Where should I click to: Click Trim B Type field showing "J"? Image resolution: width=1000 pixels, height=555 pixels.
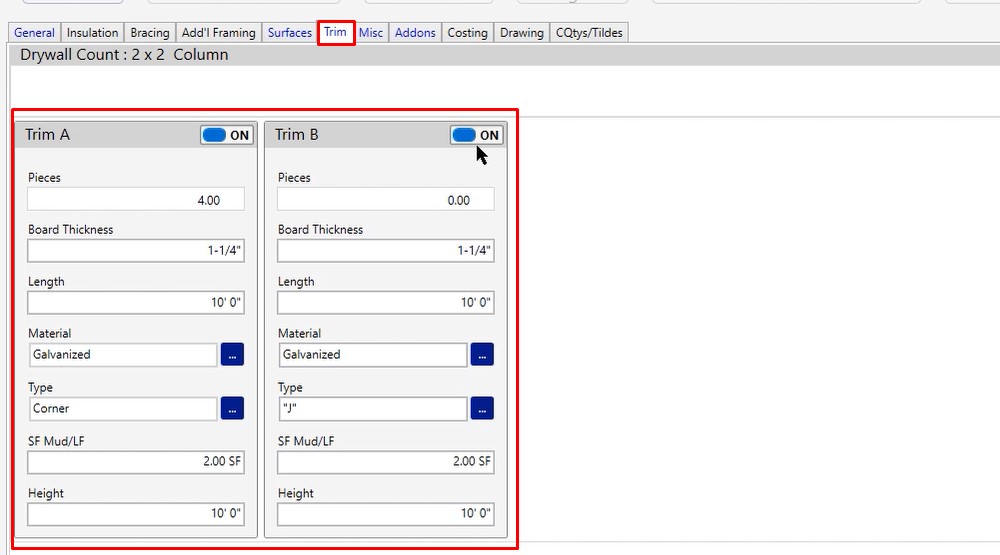click(x=372, y=409)
